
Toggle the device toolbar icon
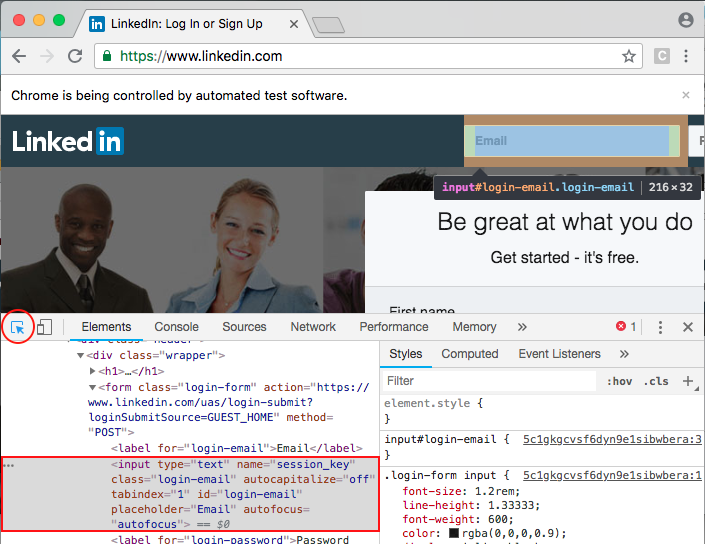coord(44,327)
